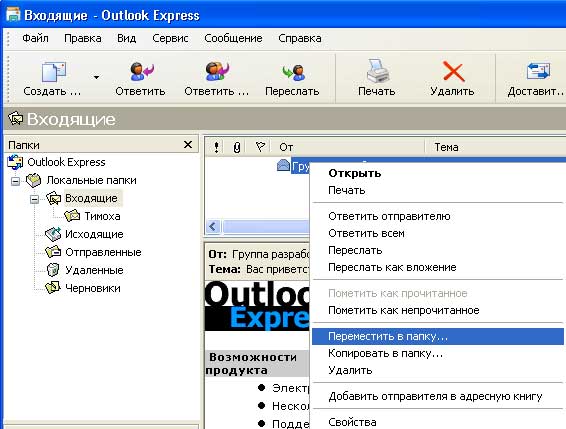Screen dimensions: 566x429
Task: Click the Create Message toolbar icon
Action: [54, 72]
